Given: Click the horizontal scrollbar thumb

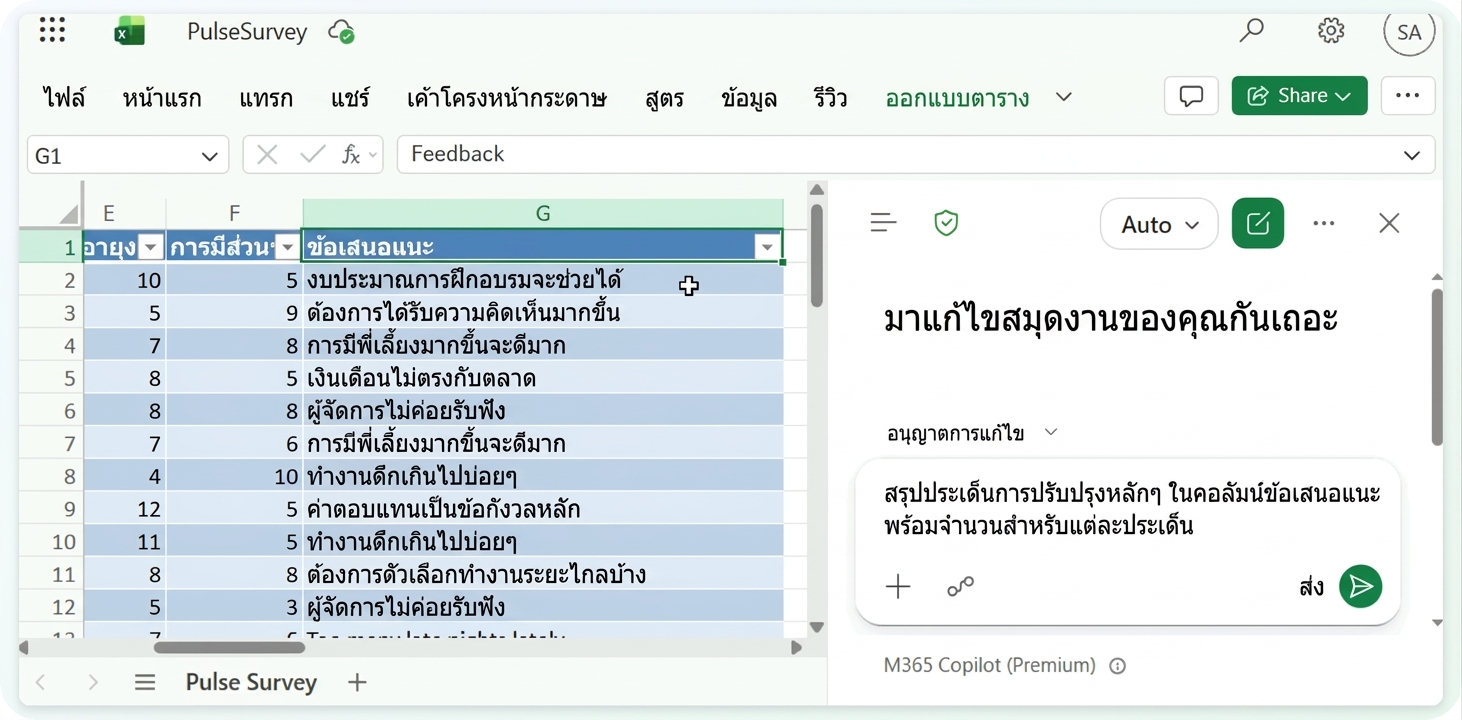Looking at the screenshot, I should pos(229,648).
